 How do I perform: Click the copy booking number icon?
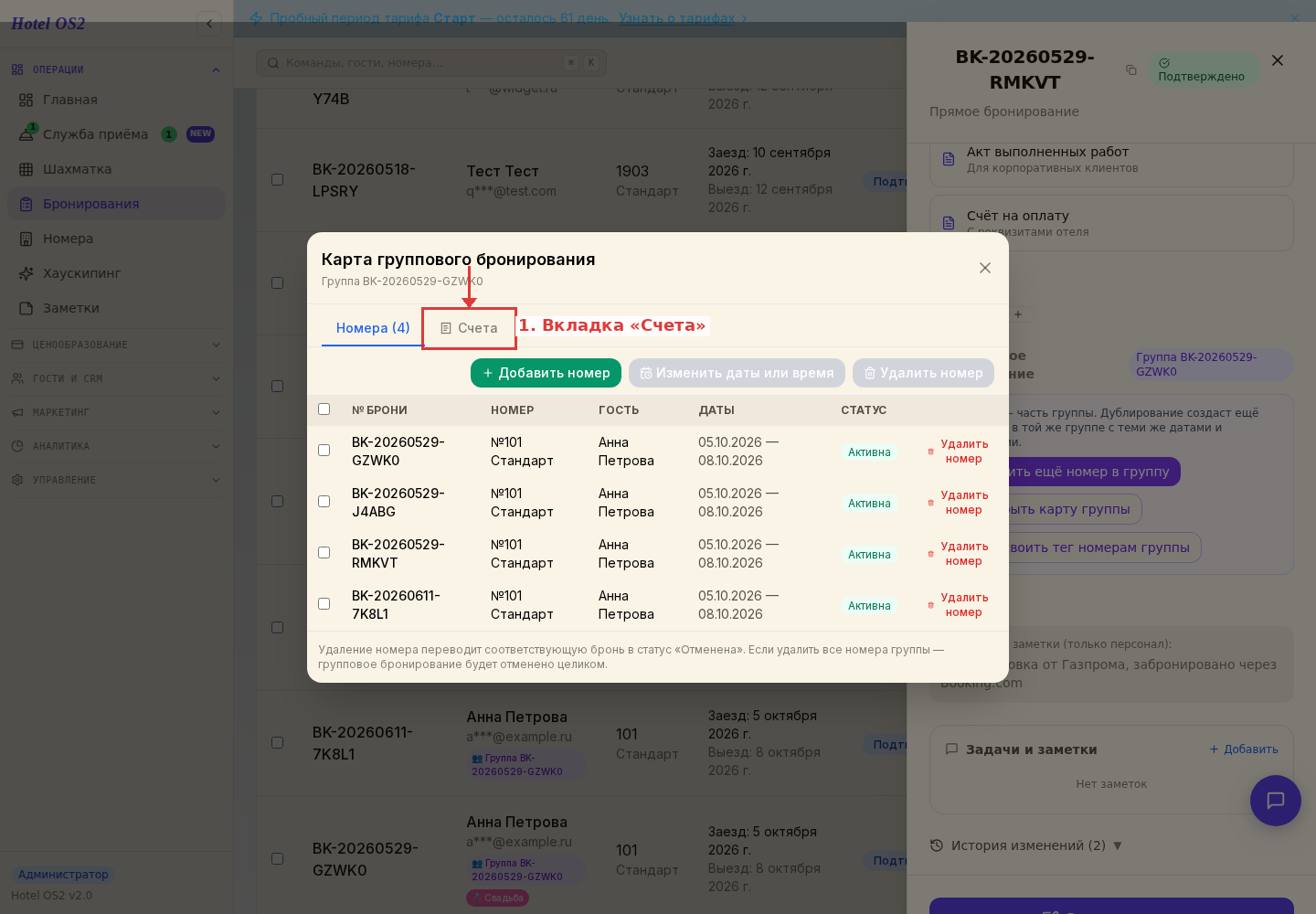[1131, 70]
